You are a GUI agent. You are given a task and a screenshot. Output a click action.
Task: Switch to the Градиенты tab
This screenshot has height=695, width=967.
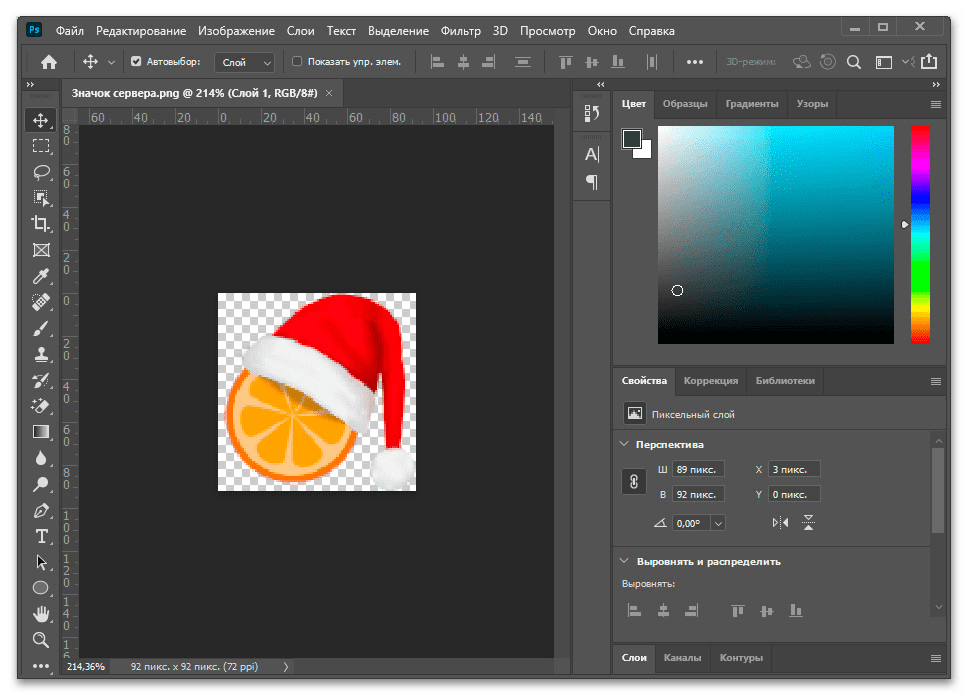[x=751, y=104]
